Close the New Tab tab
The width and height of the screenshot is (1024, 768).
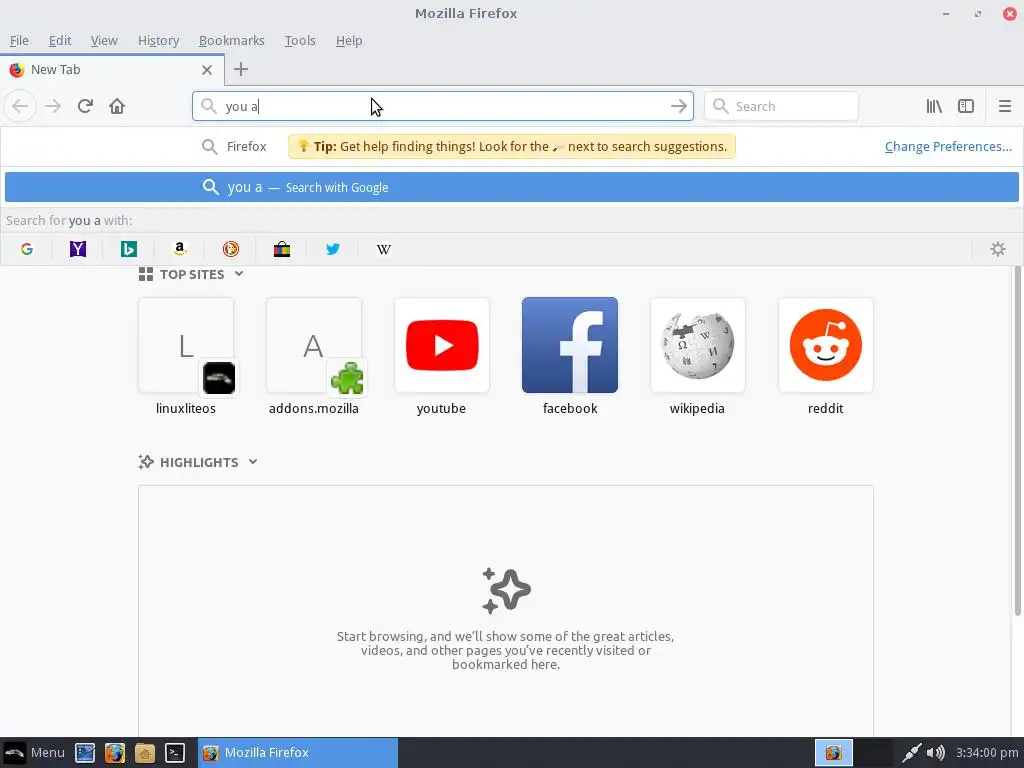click(x=206, y=70)
